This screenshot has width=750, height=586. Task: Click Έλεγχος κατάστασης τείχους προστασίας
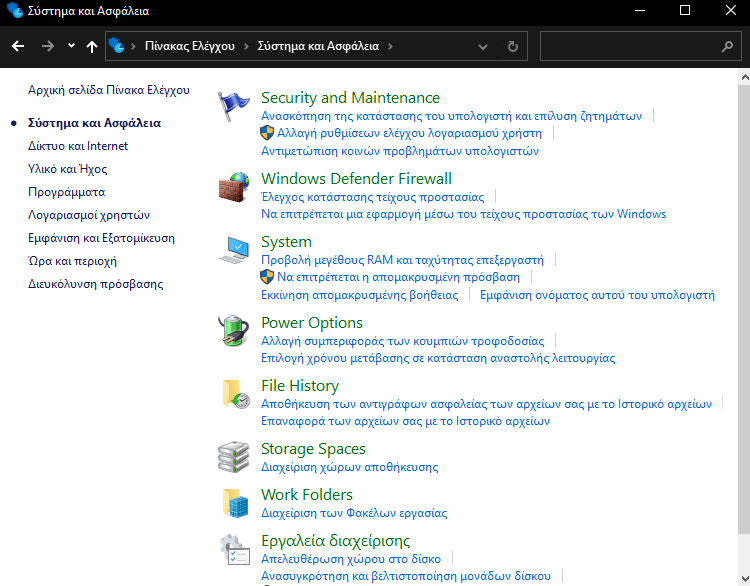coord(373,197)
